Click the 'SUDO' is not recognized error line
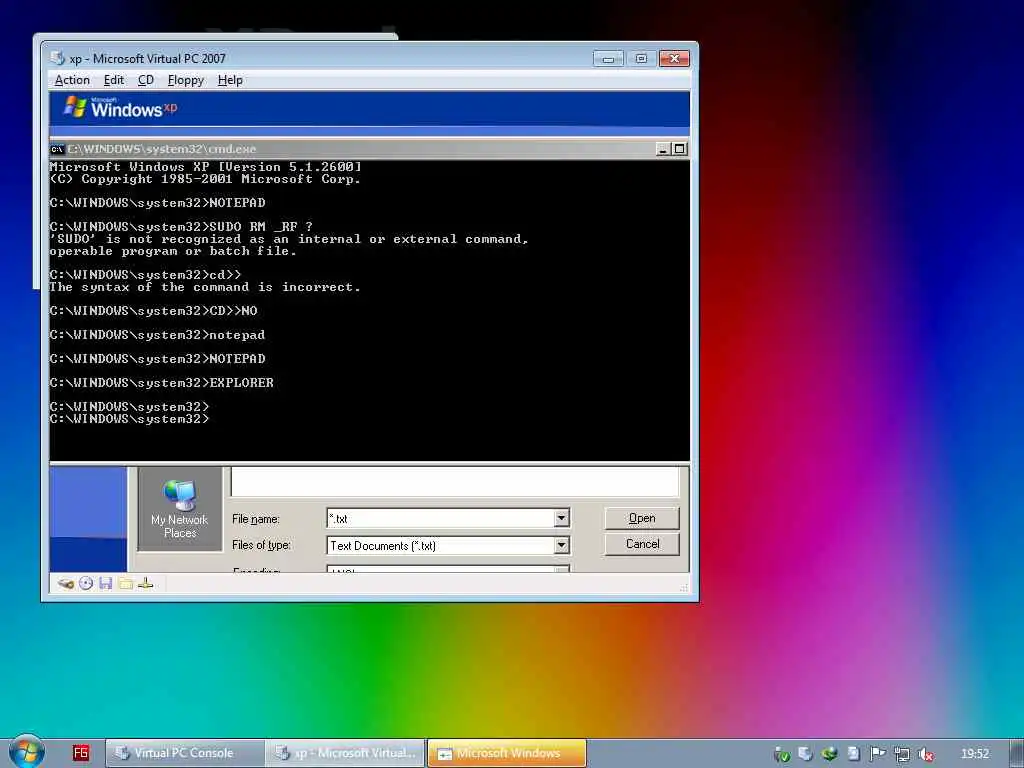This screenshot has height=768, width=1024. point(289,239)
